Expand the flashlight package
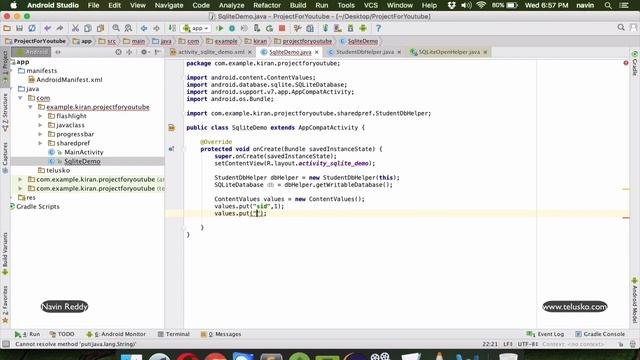The height and width of the screenshot is (360, 640). pos(40,116)
